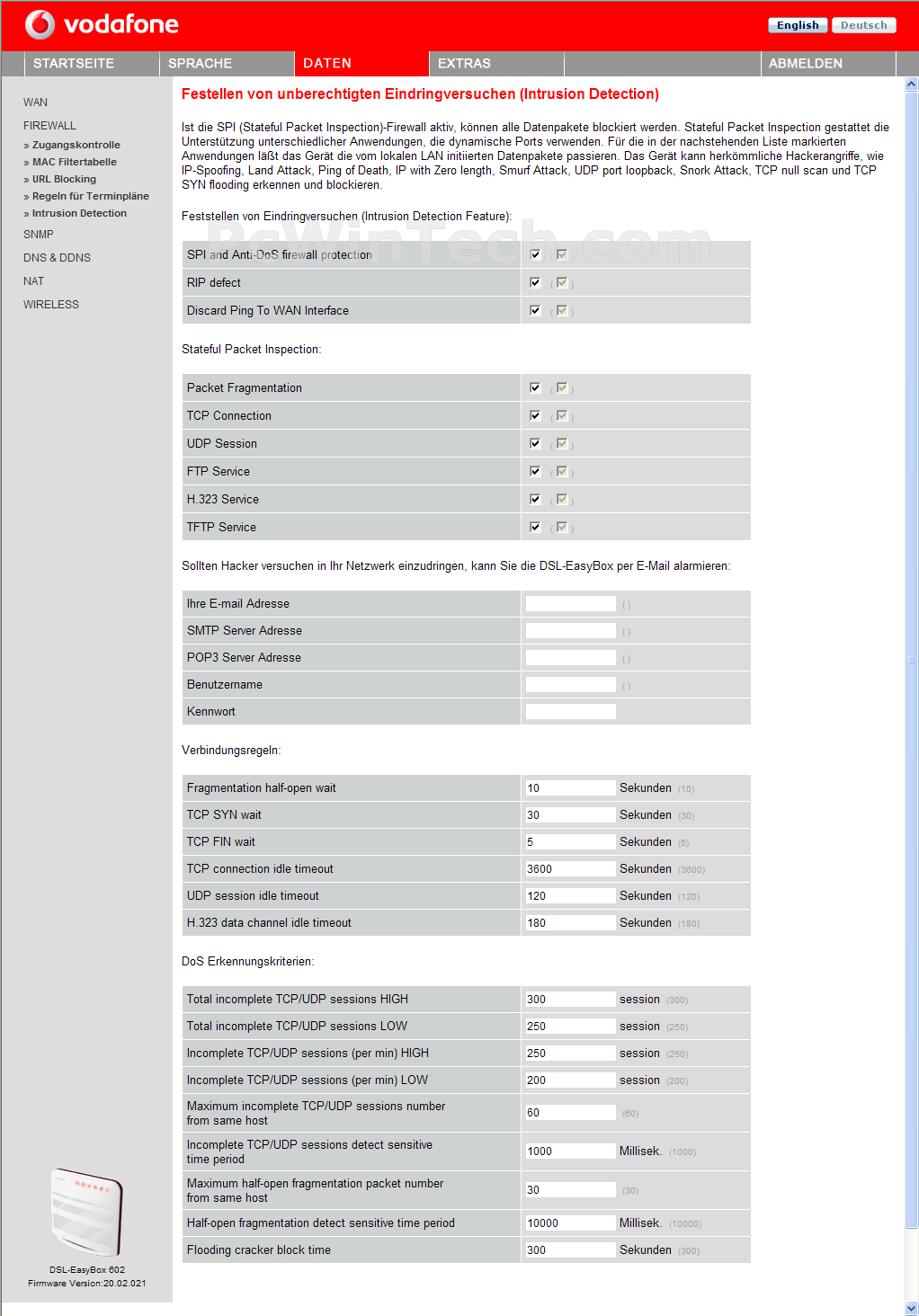The image size is (919, 1316).
Task: Edit the TCP FIN wait value
Action: 571,842
